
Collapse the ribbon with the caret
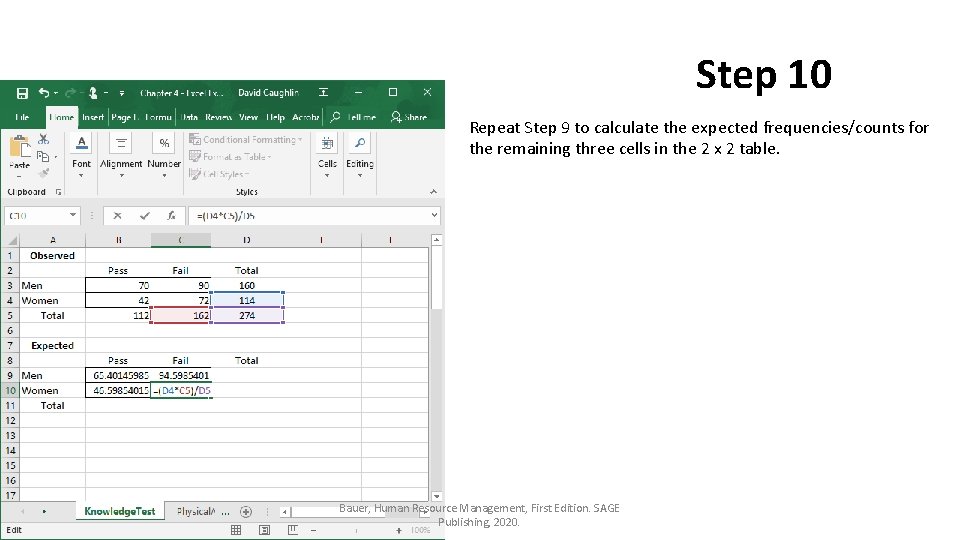(x=433, y=192)
